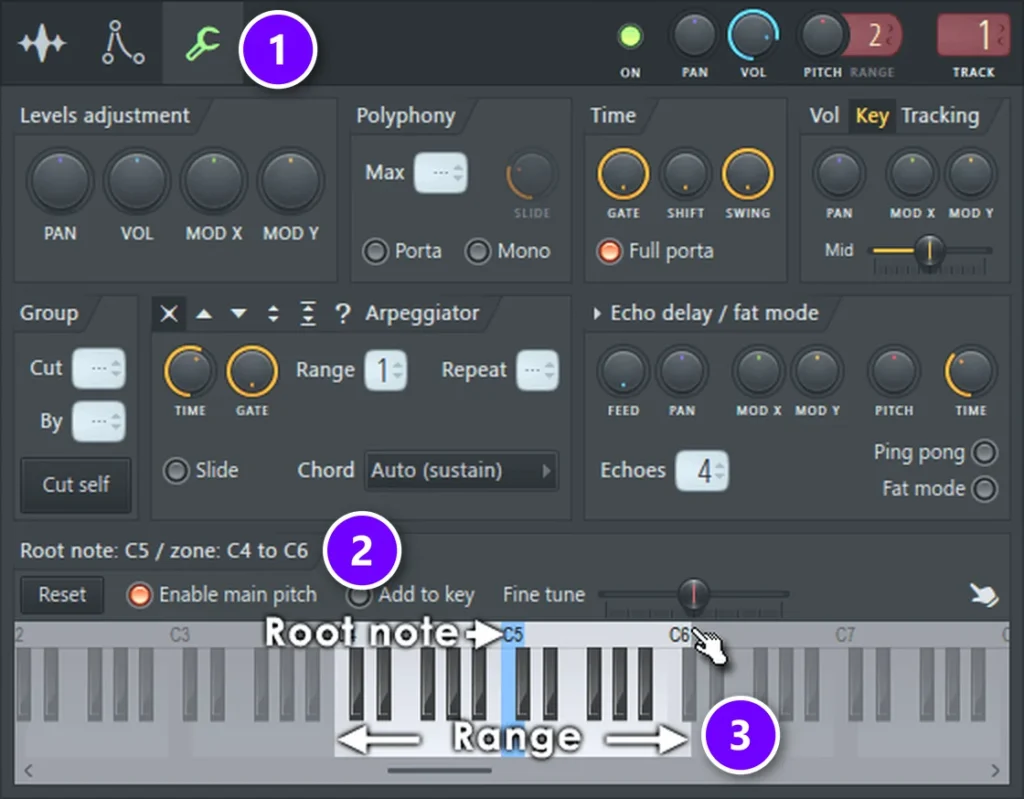This screenshot has width=1024, height=799.
Task: Click the Arpeggiator Range value box
Action: click(385, 370)
